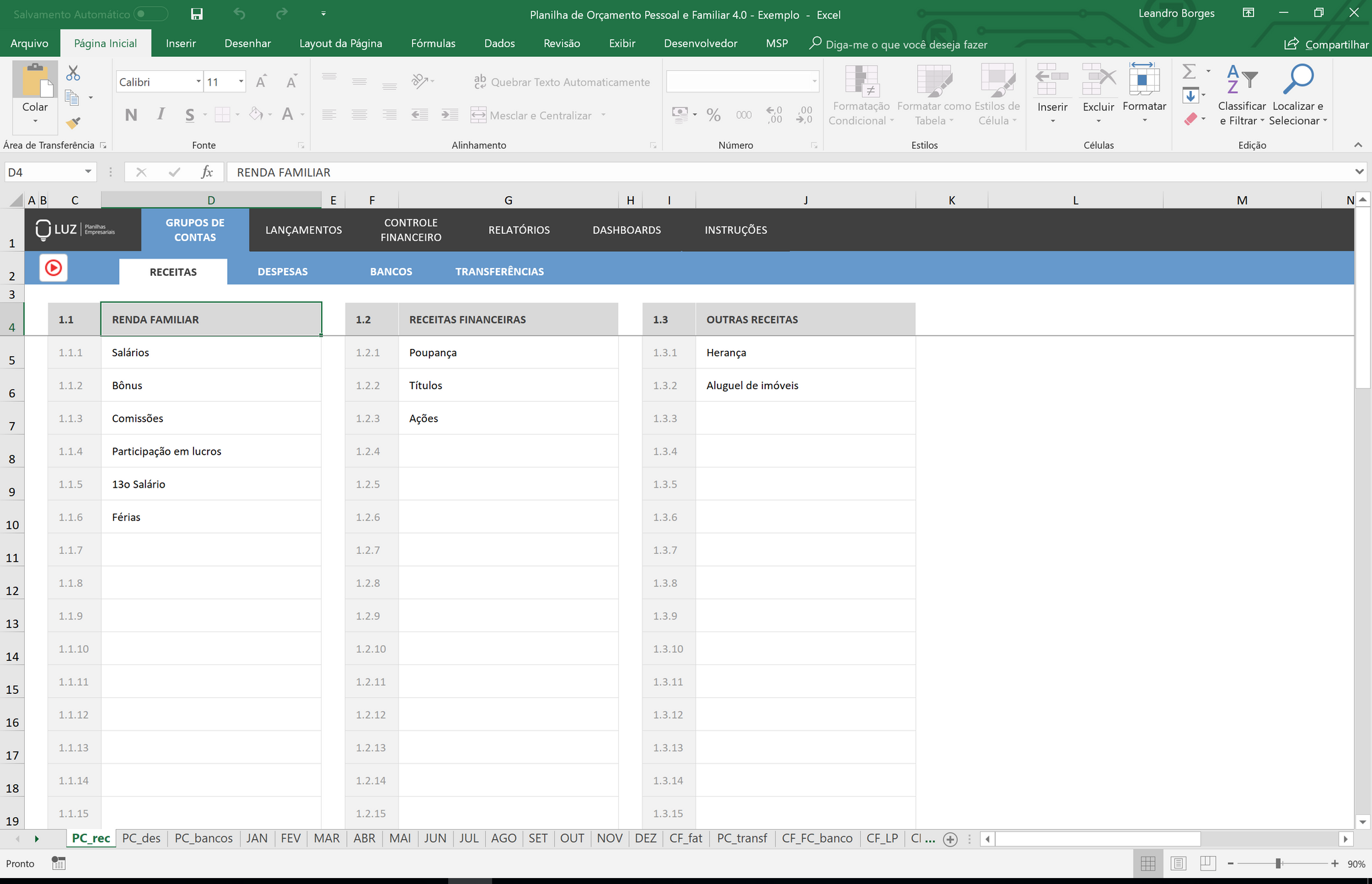Image resolution: width=1372 pixels, height=884 pixels.
Task: Click the Compartilhar share button
Action: tap(1326, 44)
